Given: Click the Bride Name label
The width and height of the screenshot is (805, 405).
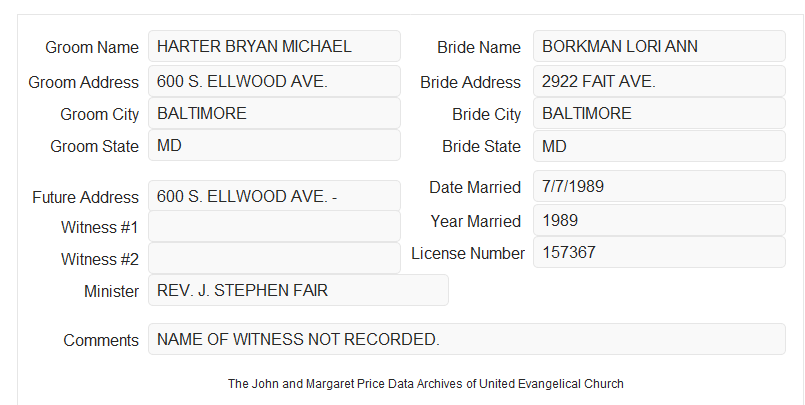Looking at the screenshot, I should point(479,47).
